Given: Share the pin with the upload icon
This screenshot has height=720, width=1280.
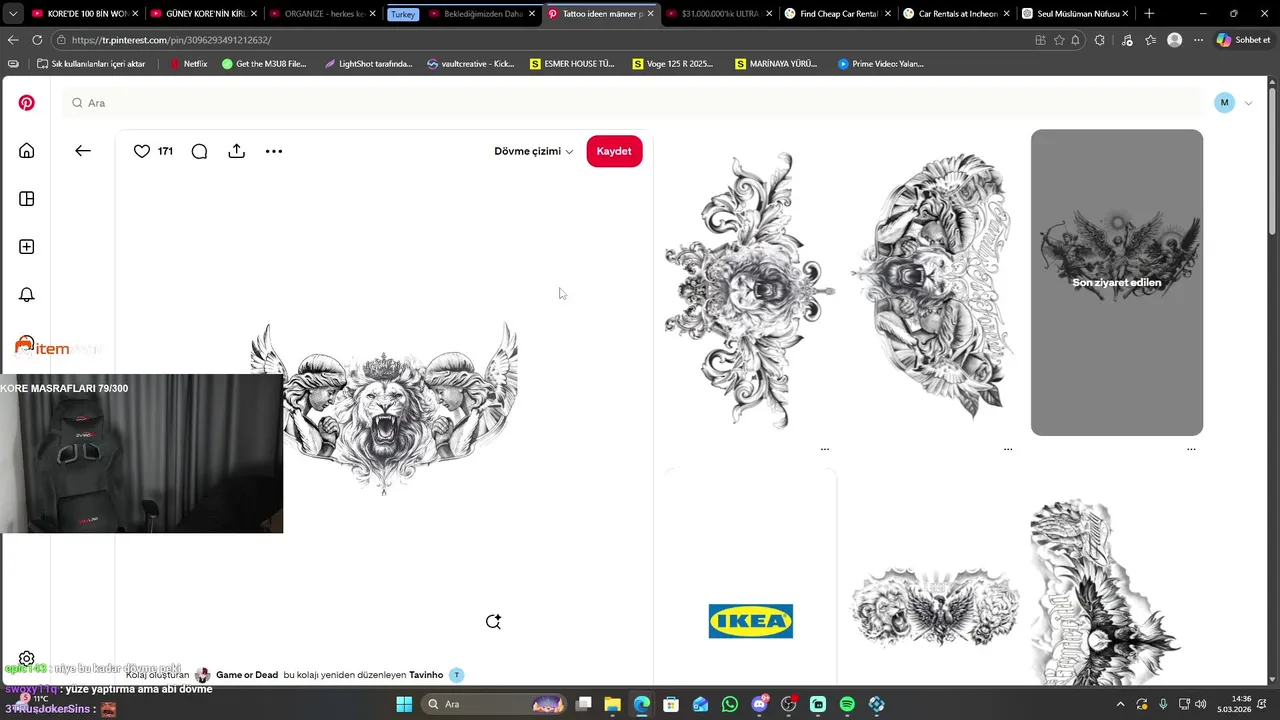Looking at the screenshot, I should [237, 151].
